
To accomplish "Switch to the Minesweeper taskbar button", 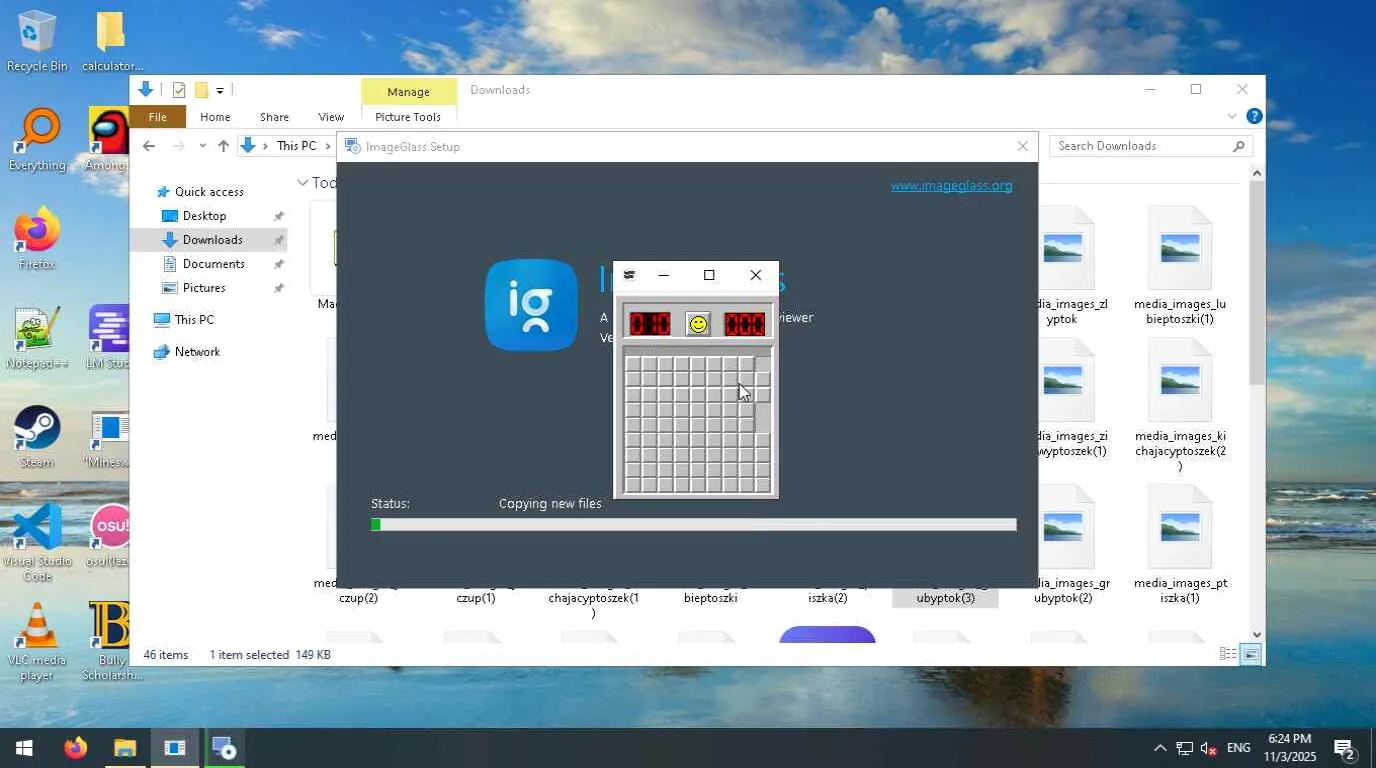I will pyautogui.click(x=175, y=748).
